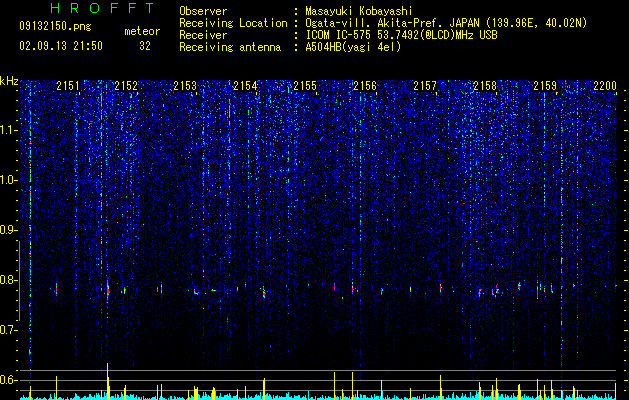Click the antenna A504HB(yagi 4el) text
Screen dimensions: 629x400
coord(353,47)
